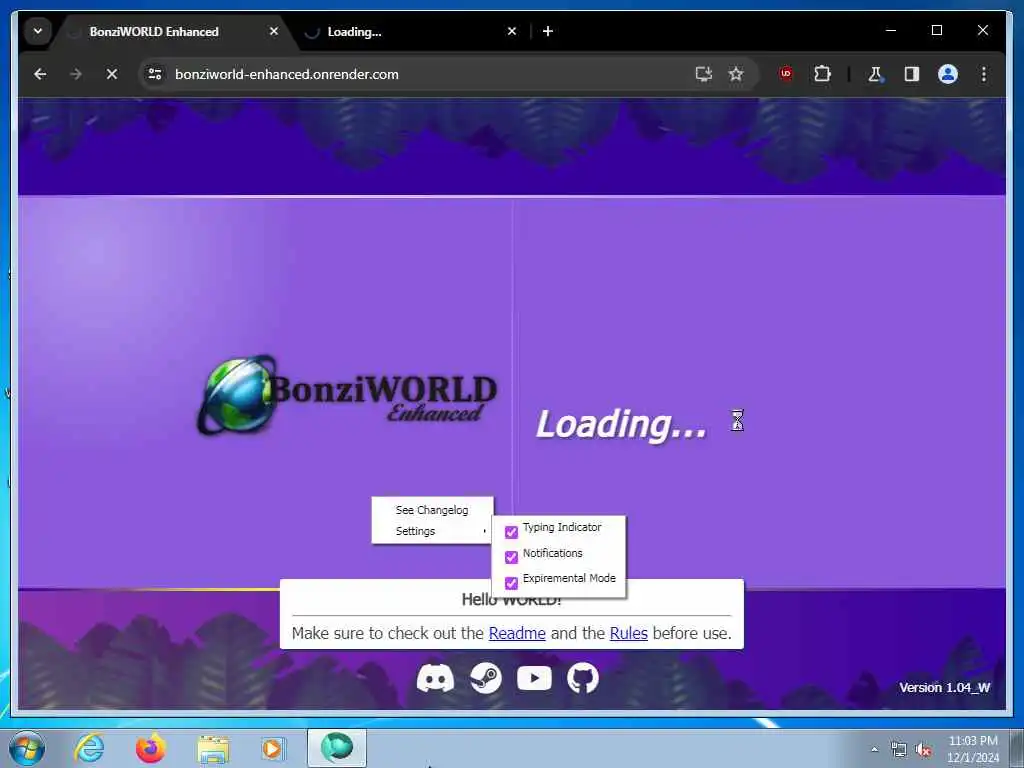The width and height of the screenshot is (1024, 768).
Task: Open the Readme link
Action: [517, 633]
